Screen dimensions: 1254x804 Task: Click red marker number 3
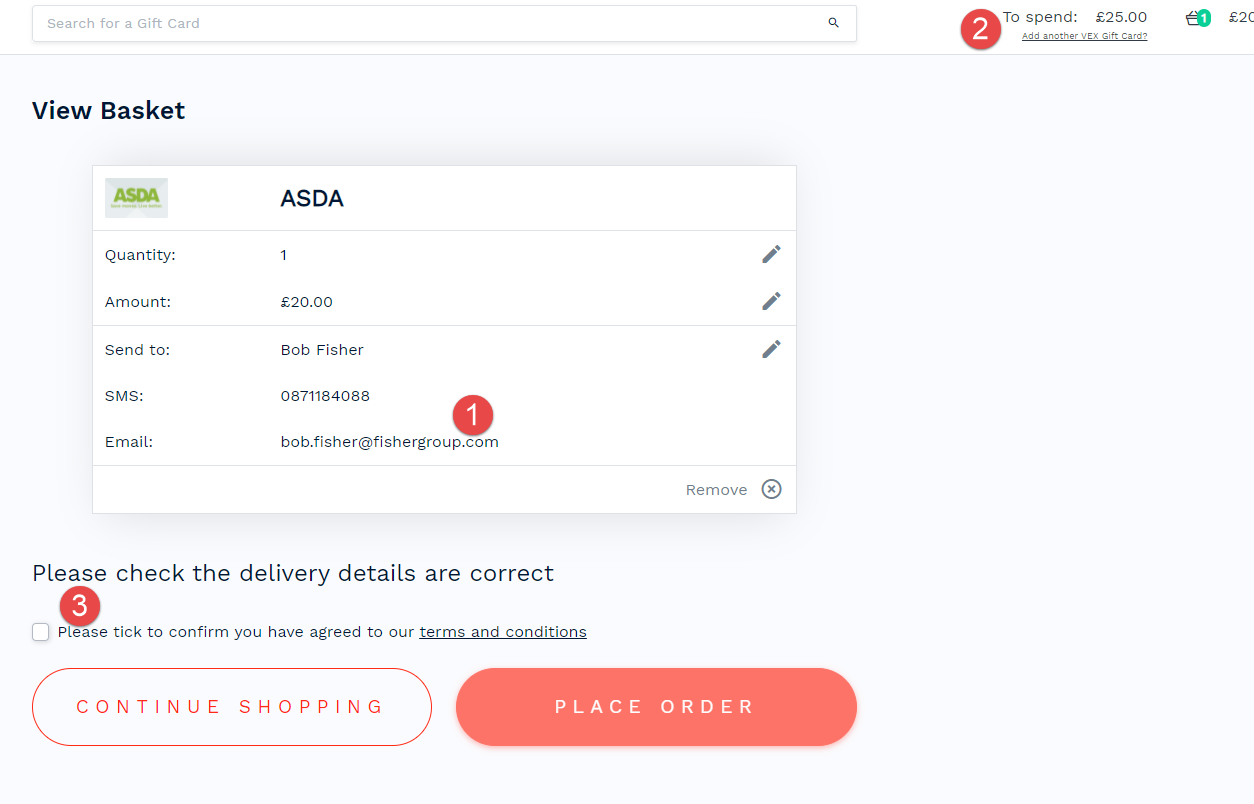tap(80, 606)
